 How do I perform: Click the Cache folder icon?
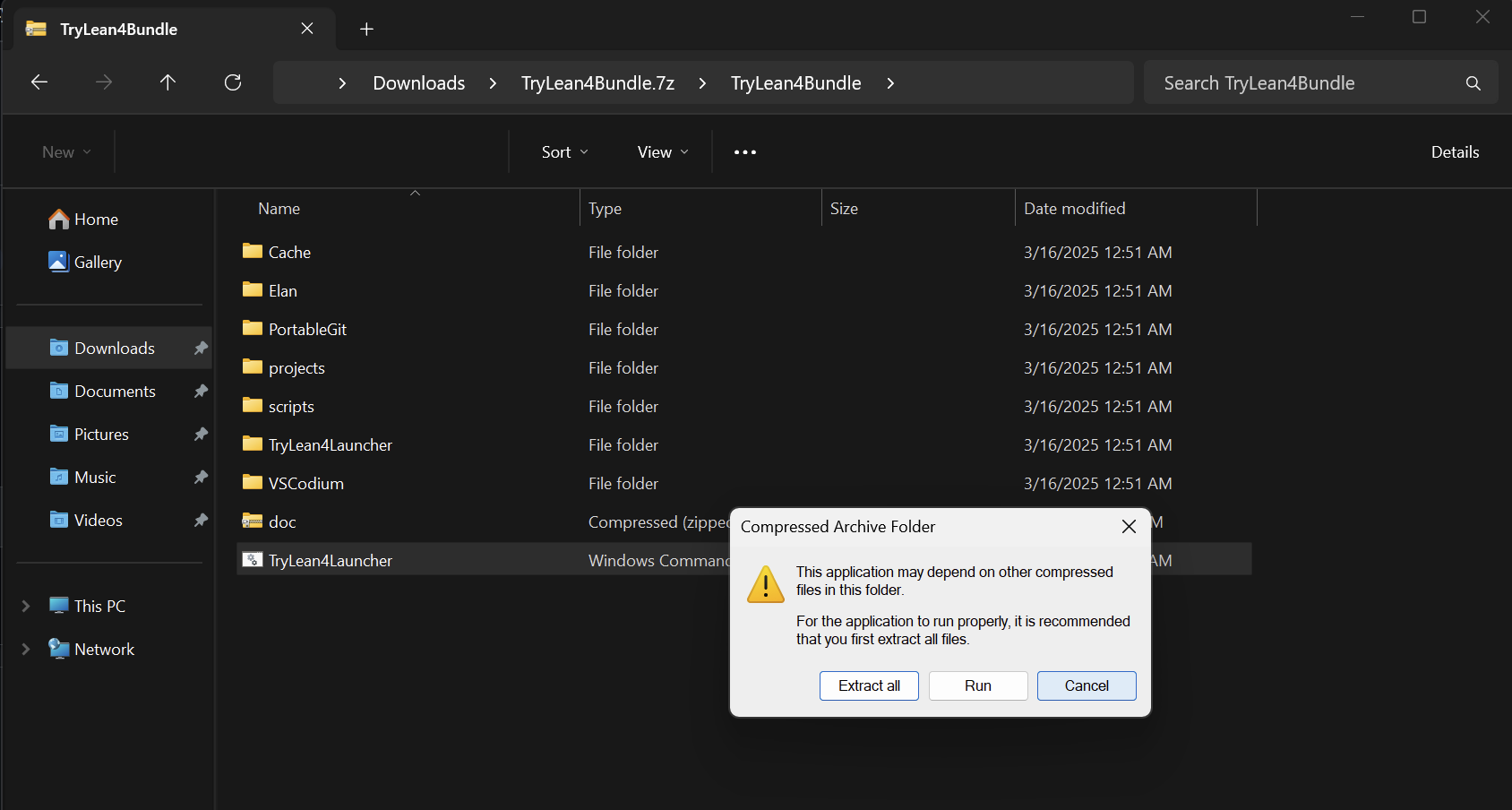pos(253,251)
